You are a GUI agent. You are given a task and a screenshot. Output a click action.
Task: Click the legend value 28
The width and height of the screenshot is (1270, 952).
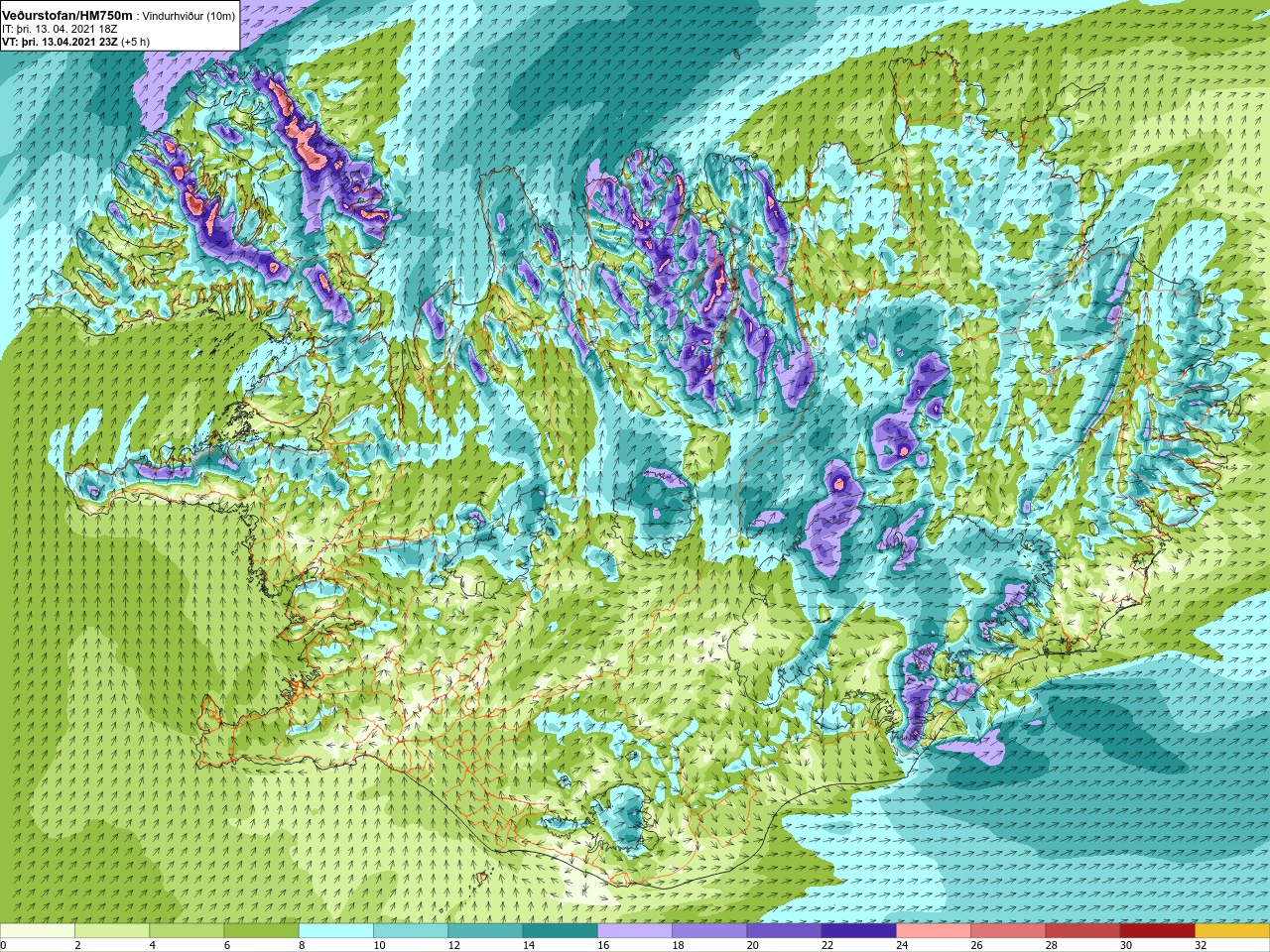[x=1052, y=945]
